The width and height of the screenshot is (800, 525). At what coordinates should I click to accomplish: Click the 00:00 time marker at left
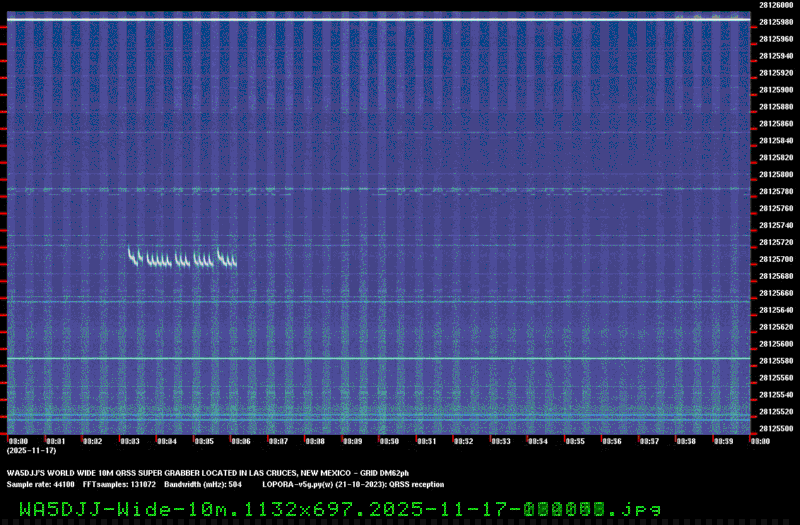pyautogui.click(x=18, y=440)
